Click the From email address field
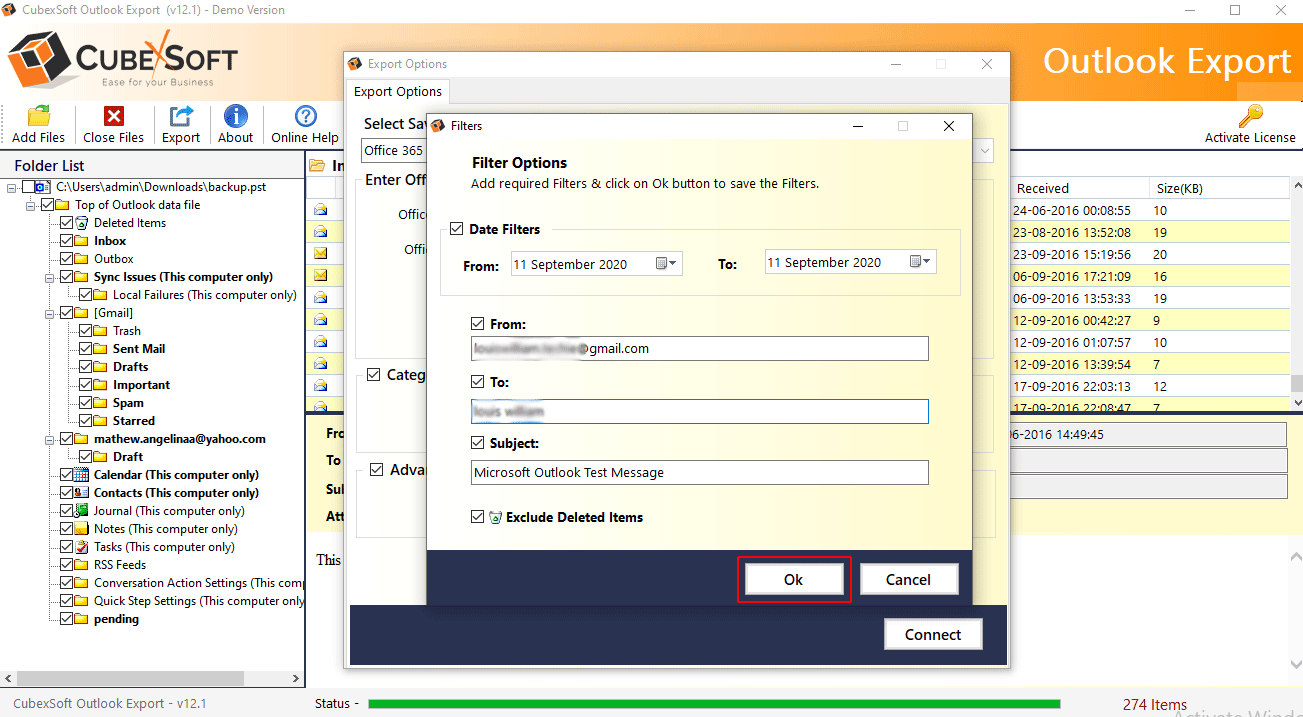Viewport: 1303px width, 717px height. tap(700, 349)
